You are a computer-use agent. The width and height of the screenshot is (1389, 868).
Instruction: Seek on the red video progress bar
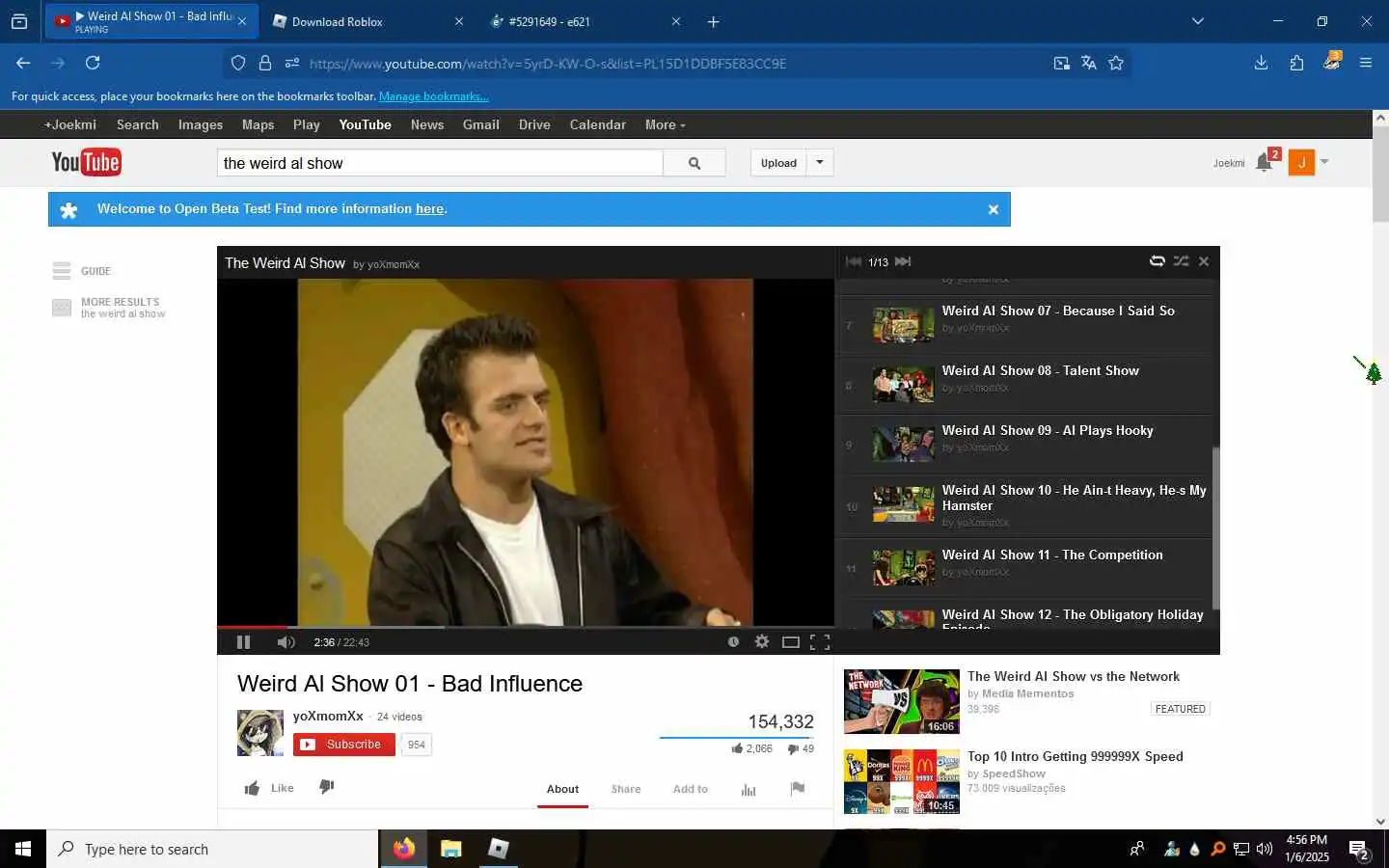(x=251, y=627)
